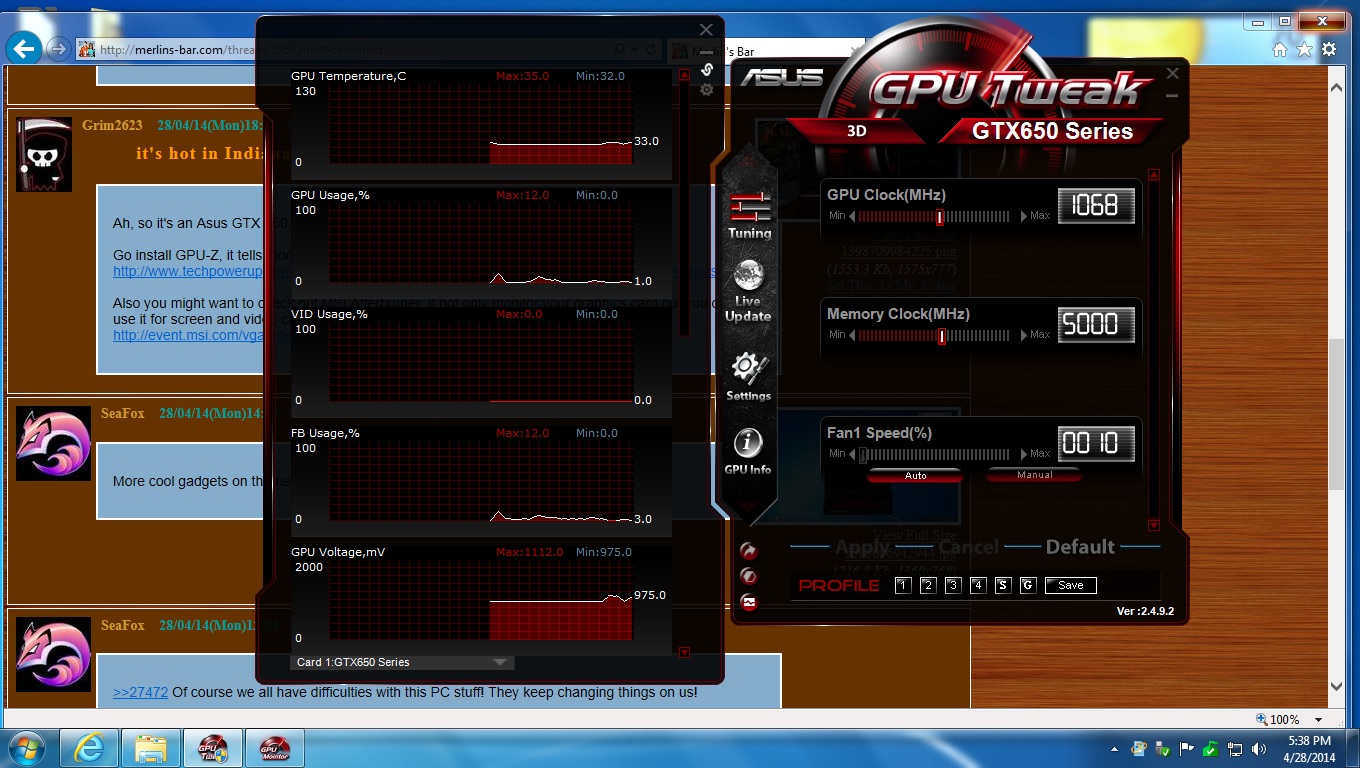Viewport: 1360px width, 768px height.
Task: Open the browser Home icon
Action: point(1280,49)
